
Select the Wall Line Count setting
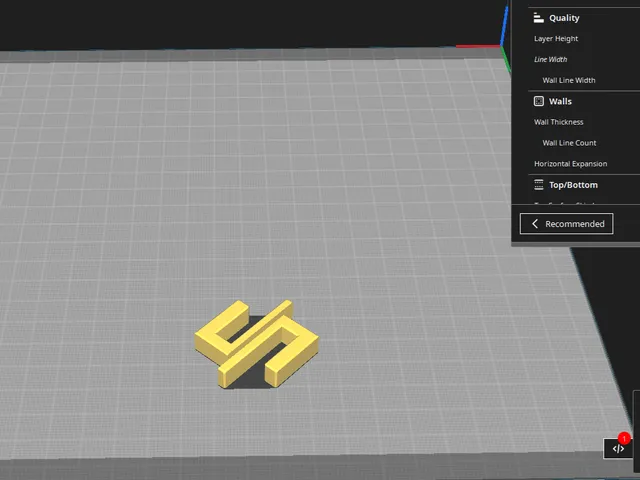[x=569, y=143]
